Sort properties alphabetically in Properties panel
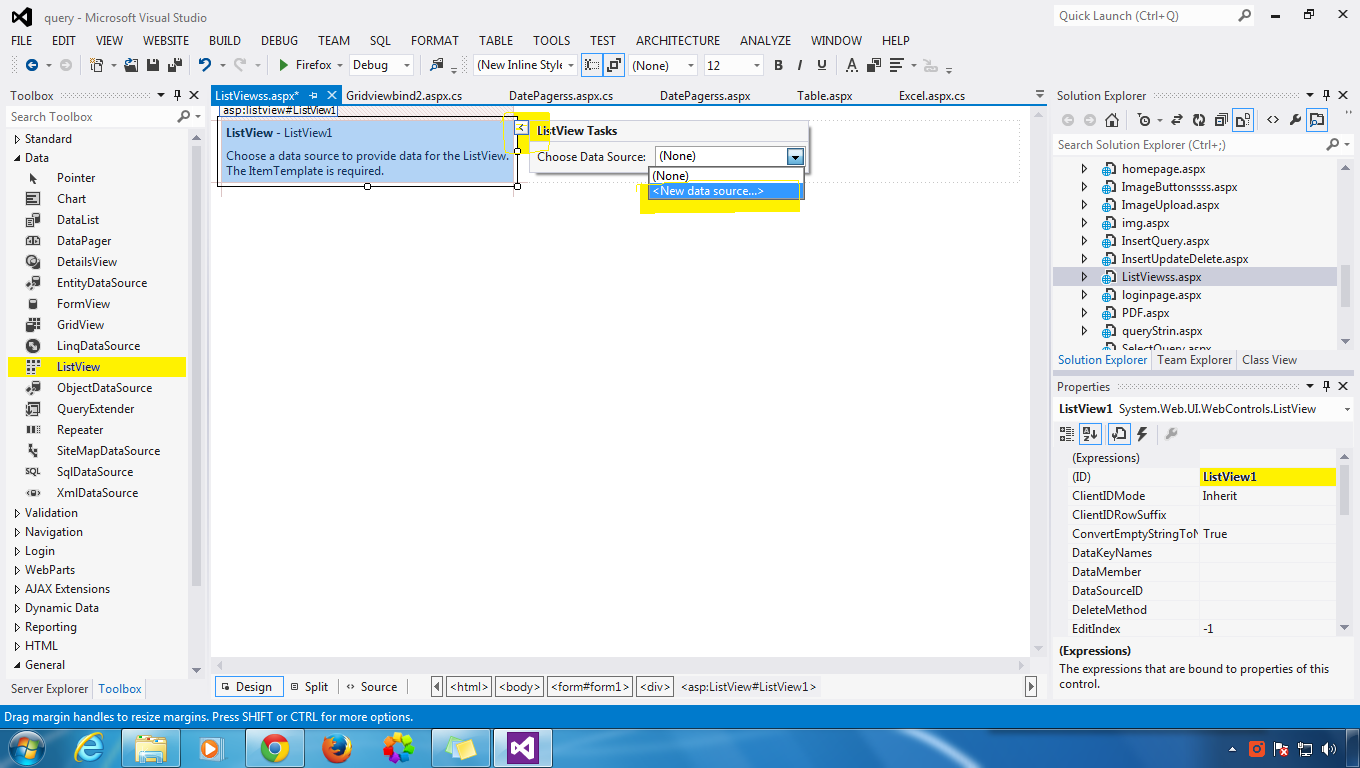1360x768 pixels. pyautogui.click(x=1090, y=433)
